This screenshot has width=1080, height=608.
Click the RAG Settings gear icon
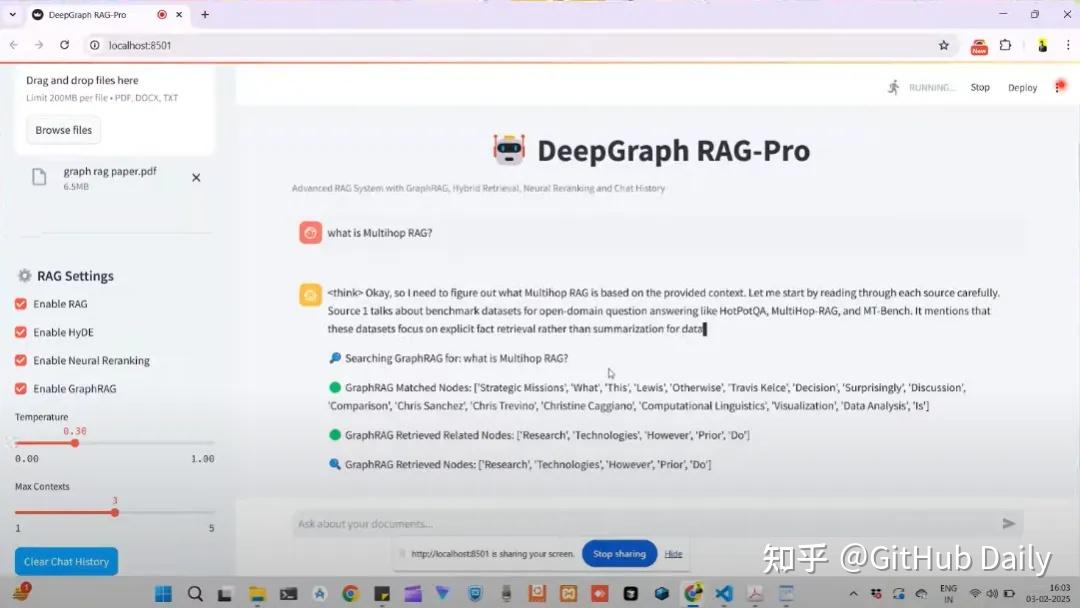[22, 276]
